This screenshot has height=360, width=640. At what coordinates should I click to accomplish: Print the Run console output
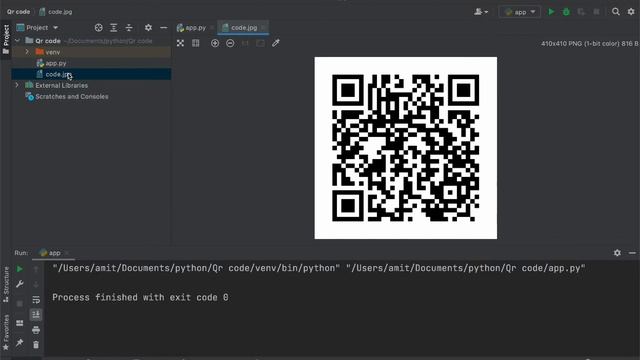tap(36, 330)
